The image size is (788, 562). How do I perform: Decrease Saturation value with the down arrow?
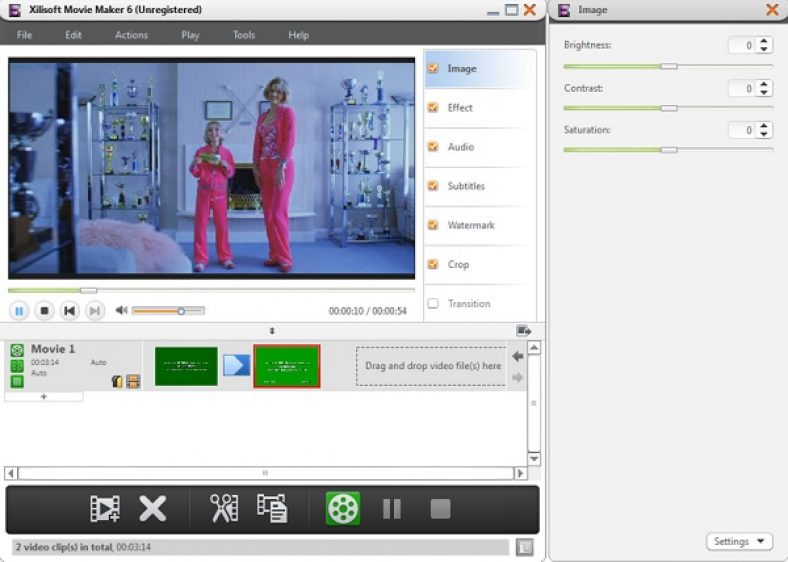point(765,134)
